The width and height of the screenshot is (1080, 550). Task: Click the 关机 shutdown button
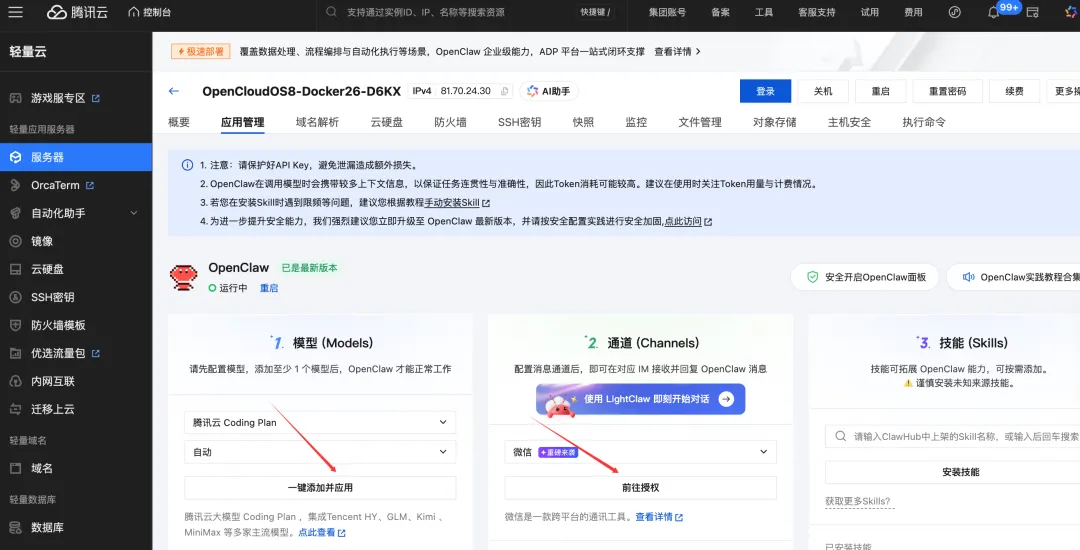(x=823, y=91)
